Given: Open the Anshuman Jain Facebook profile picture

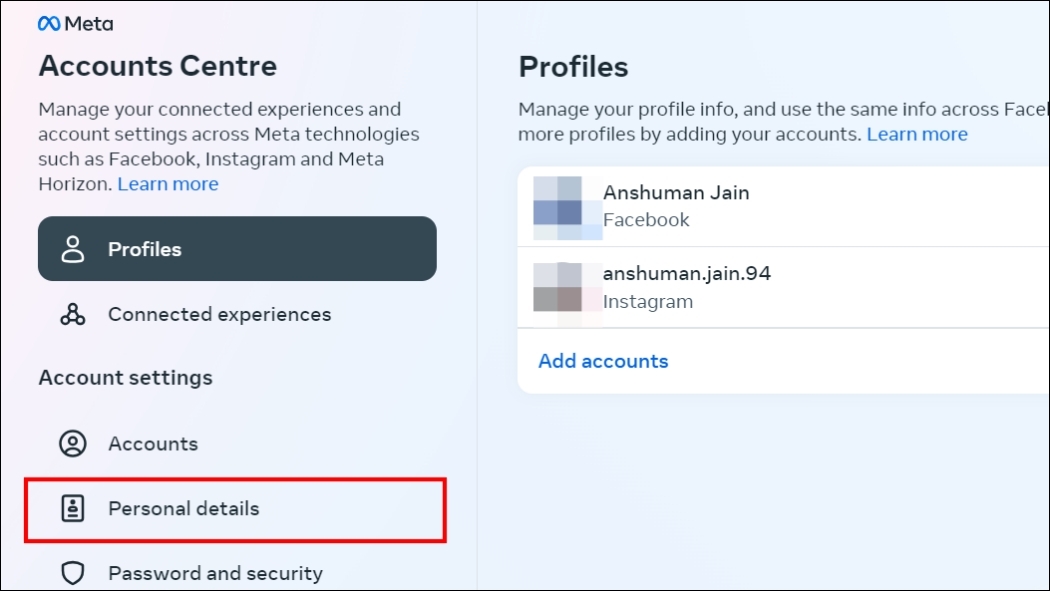Looking at the screenshot, I should tap(565, 205).
